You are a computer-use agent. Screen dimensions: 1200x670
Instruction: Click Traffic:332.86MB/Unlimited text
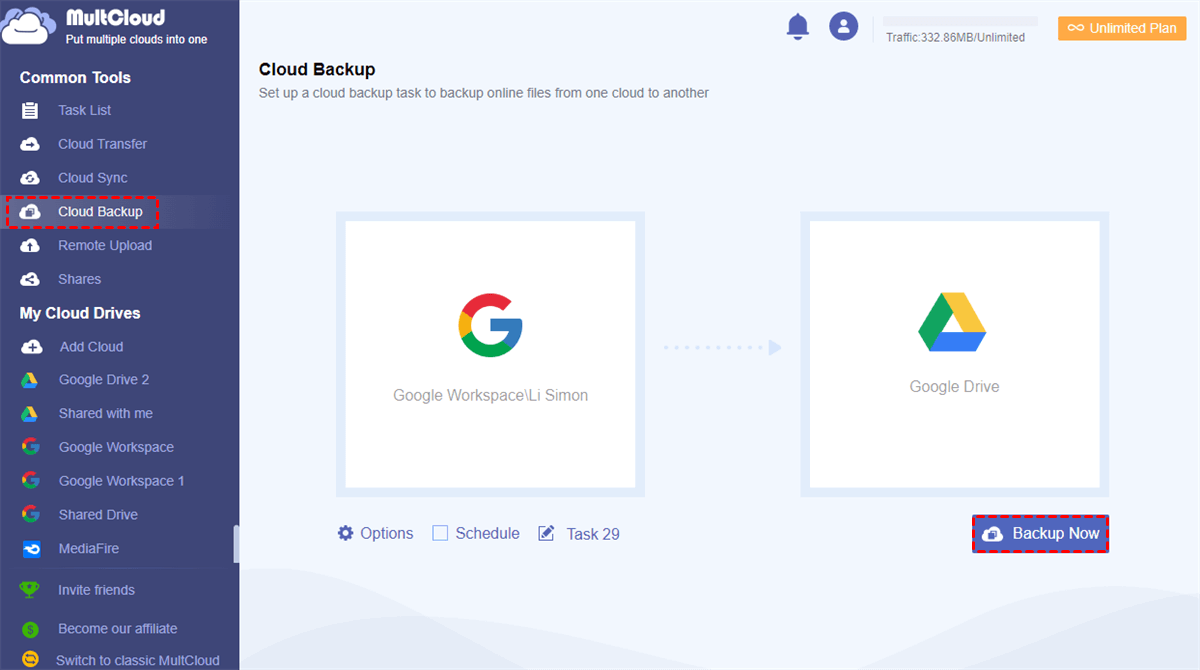coord(955,37)
